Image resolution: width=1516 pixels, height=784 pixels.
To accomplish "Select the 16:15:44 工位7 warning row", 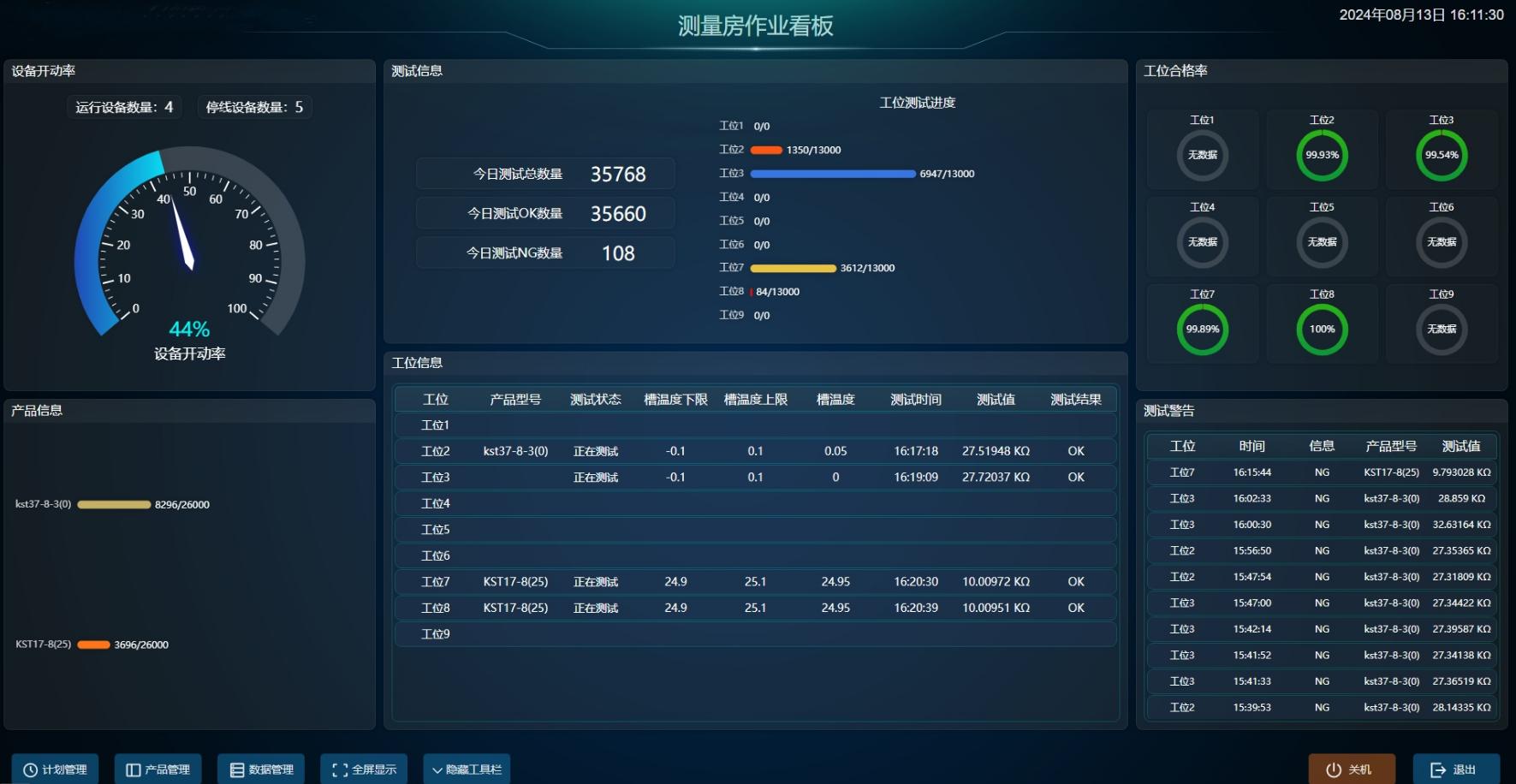I will (x=1322, y=472).
